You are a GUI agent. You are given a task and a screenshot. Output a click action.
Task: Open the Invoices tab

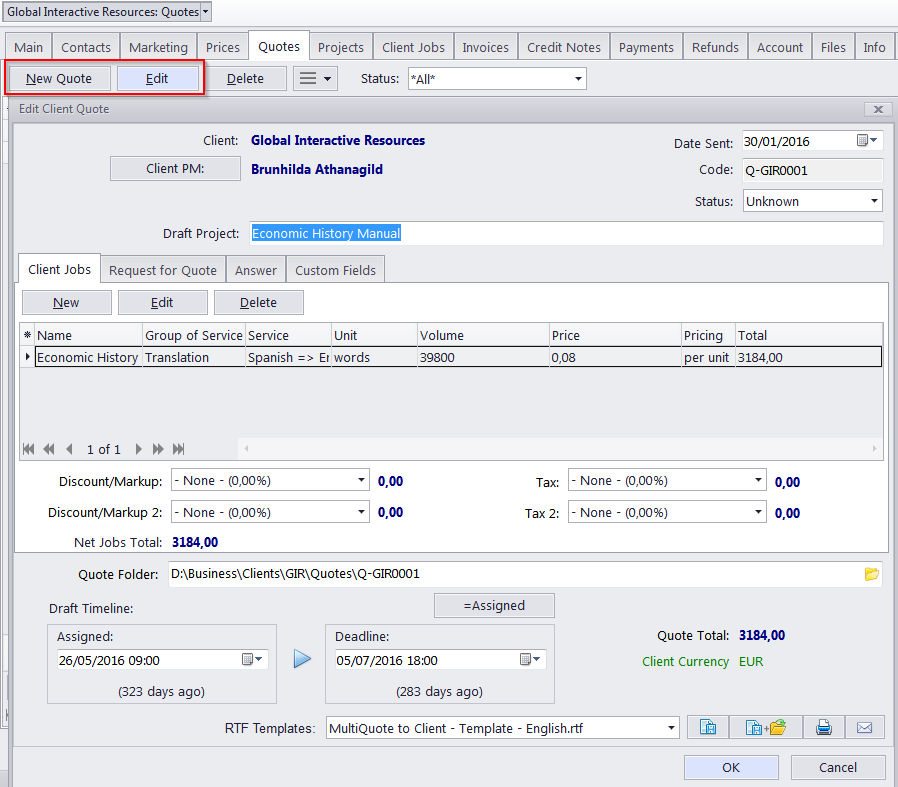[485, 47]
